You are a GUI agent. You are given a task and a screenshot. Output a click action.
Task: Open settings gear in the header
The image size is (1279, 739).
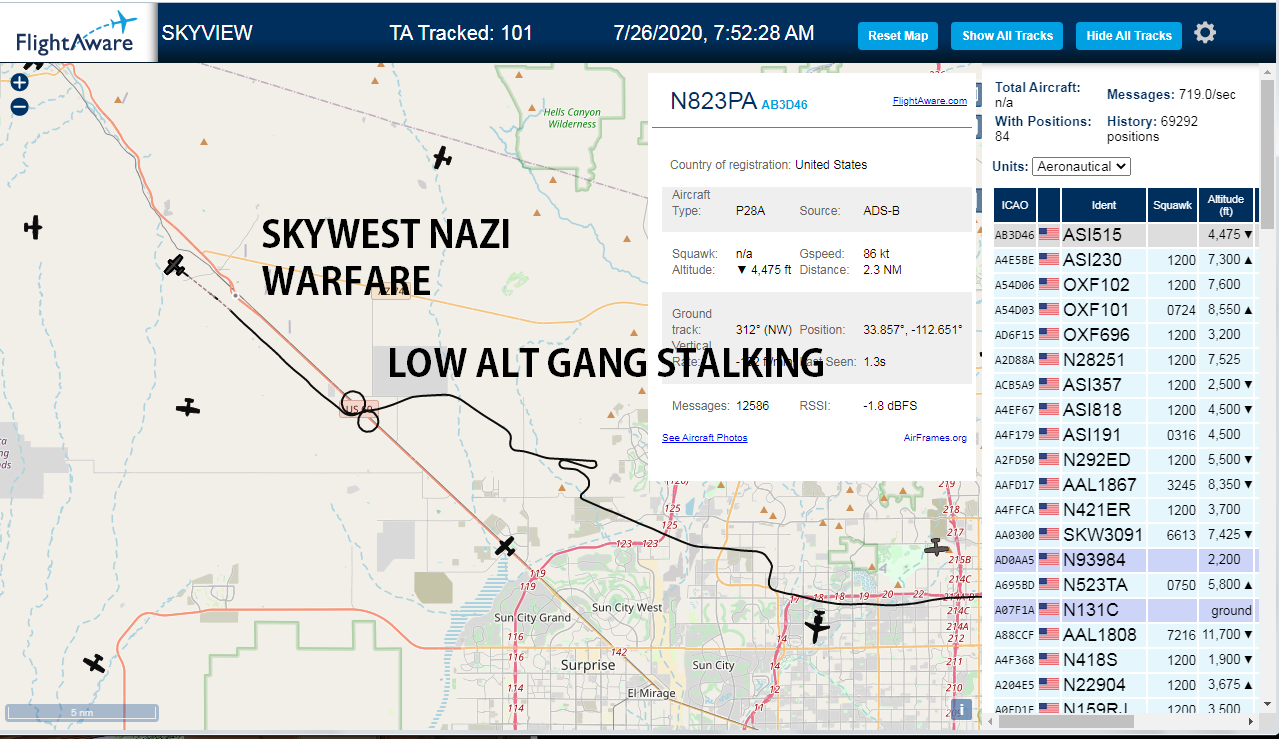point(1205,33)
